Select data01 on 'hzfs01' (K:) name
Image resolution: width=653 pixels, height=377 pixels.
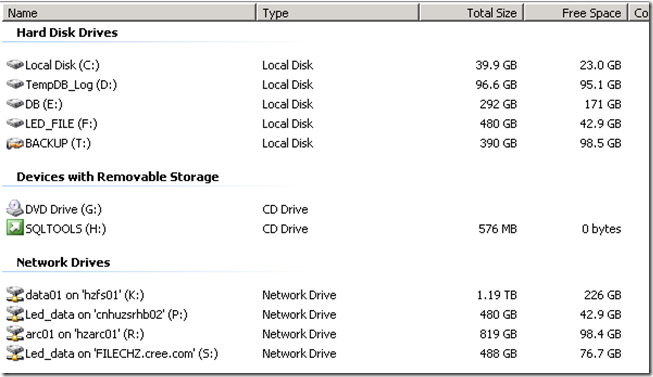[85, 295]
